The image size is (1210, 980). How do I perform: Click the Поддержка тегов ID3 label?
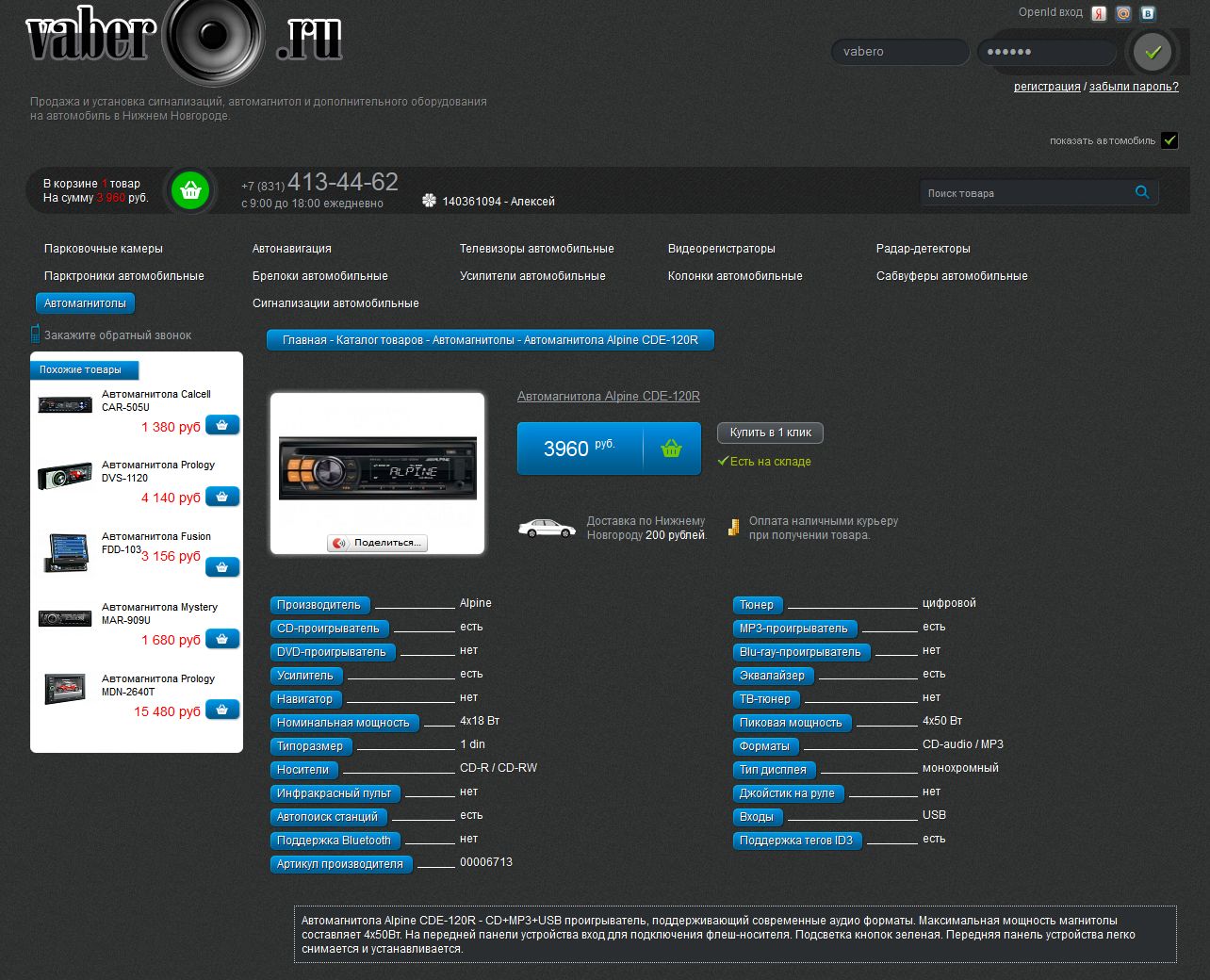[x=797, y=841]
